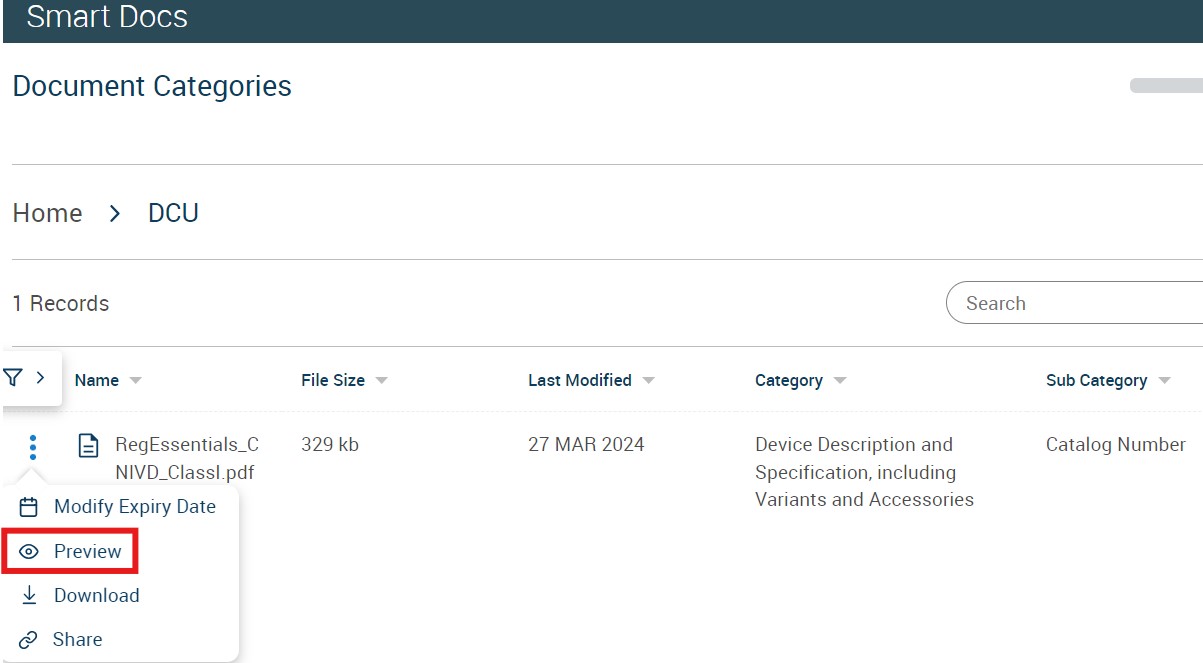The height and width of the screenshot is (663, 1203).
Task: Open the Last Modified column sort arrow
Action: pyautogui.click(x=648, y=381)
